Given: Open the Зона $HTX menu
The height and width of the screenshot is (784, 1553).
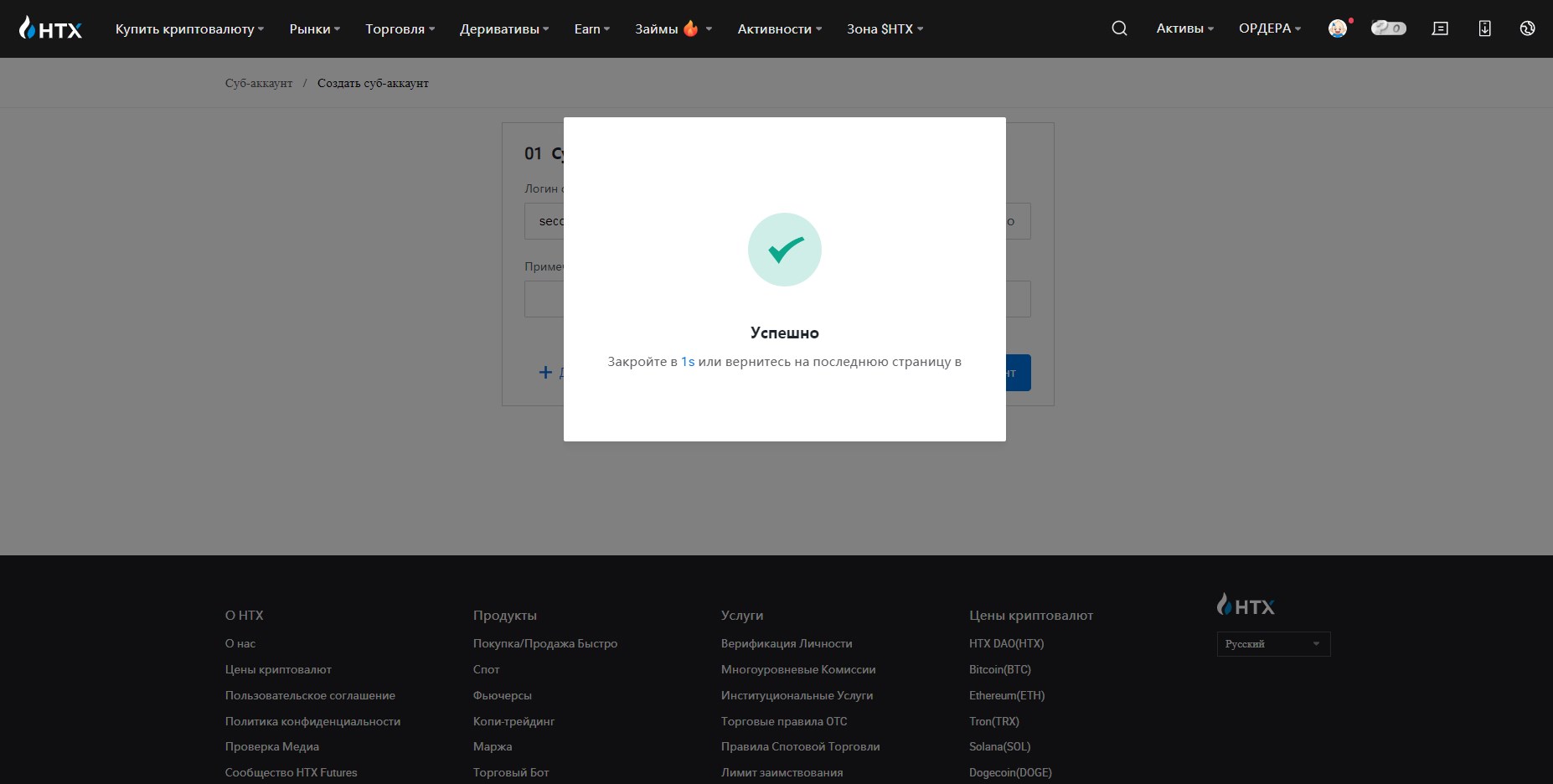Looking at the screenshot, I should click(x=885, y=28).
